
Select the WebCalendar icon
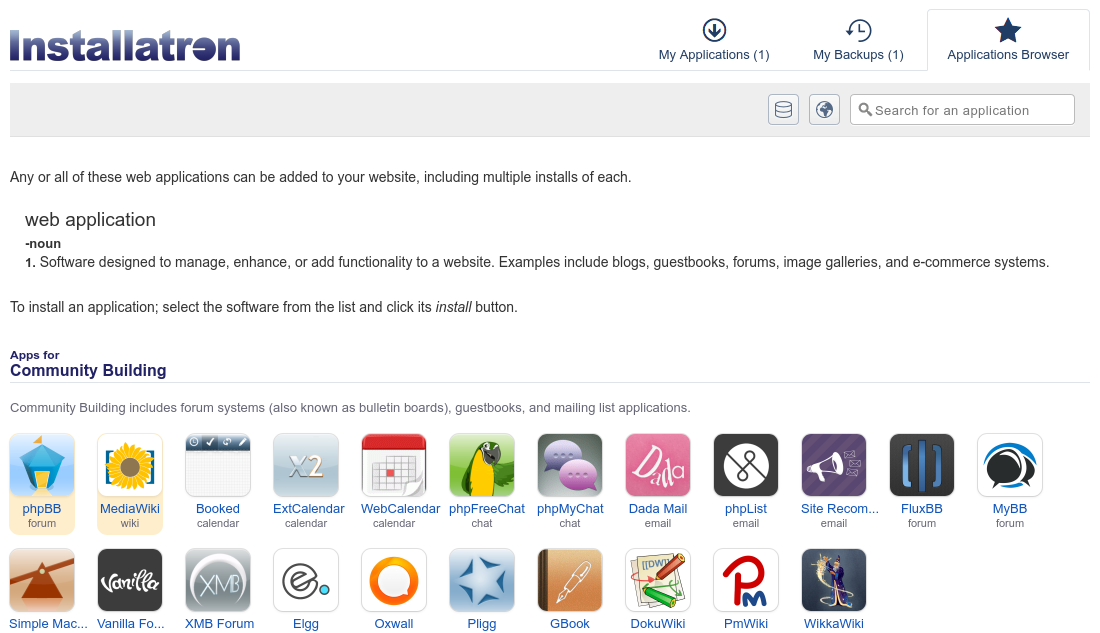394,465
